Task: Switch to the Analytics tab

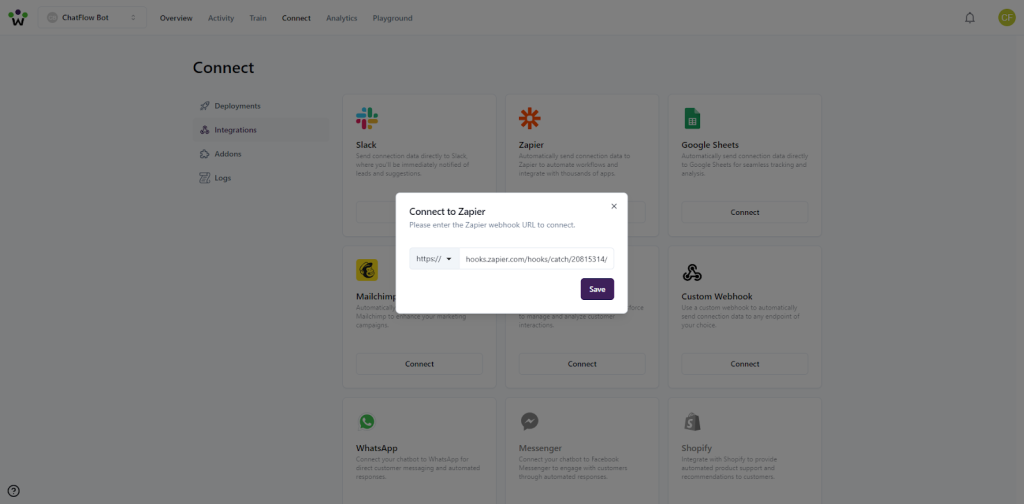Action: point(341,18)
